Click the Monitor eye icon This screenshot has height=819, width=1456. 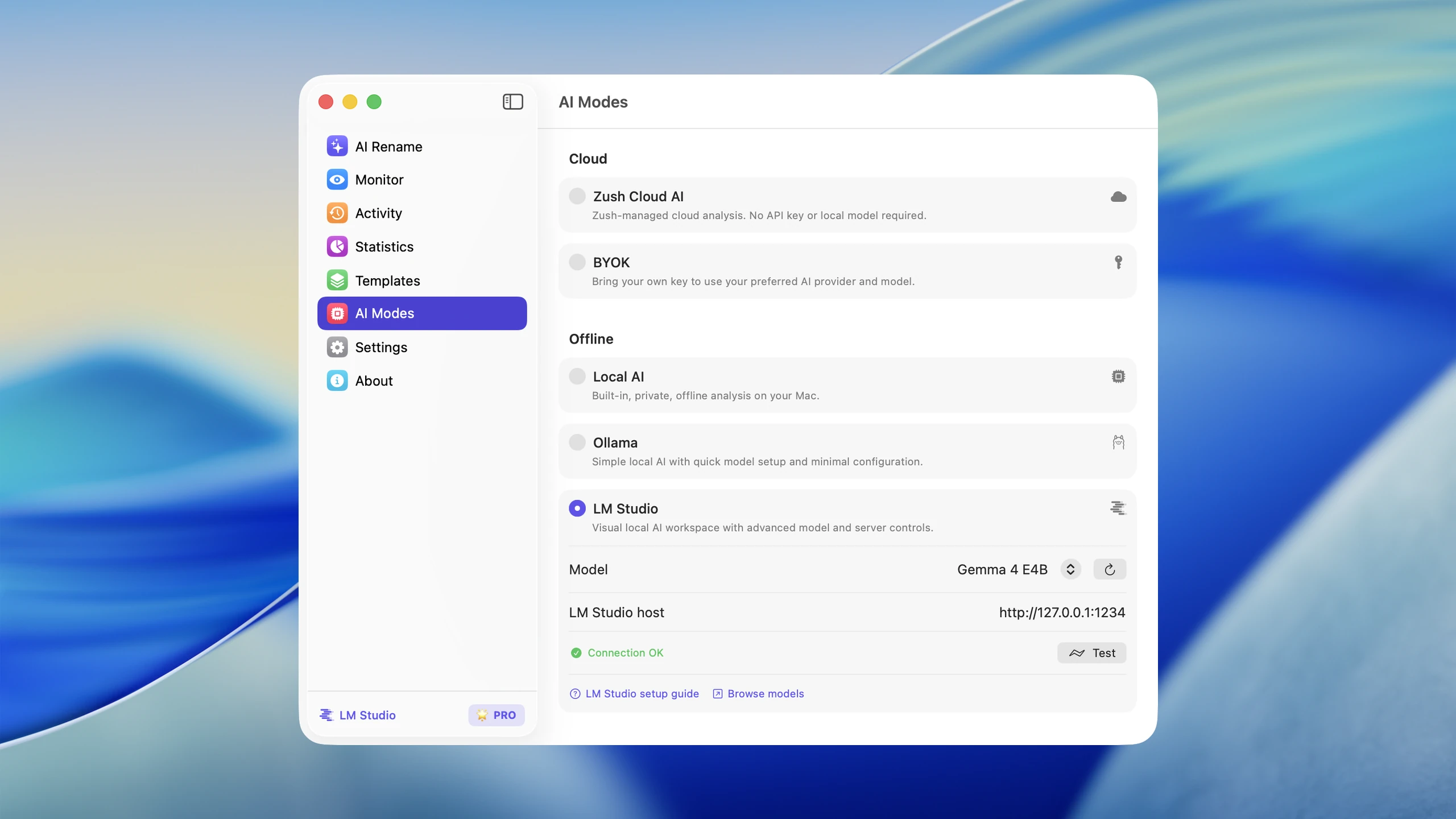click(x=337, y=180)
